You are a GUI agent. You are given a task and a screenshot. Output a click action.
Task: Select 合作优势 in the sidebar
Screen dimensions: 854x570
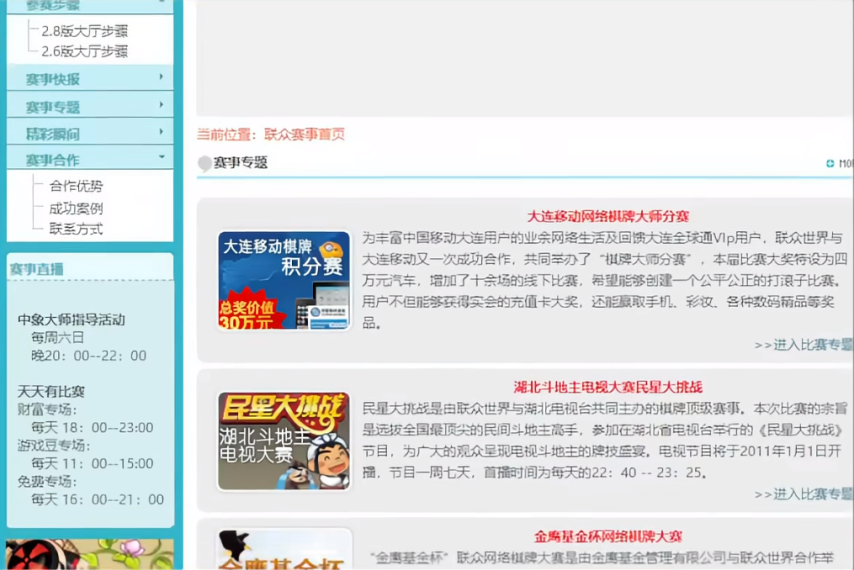[76, 186]
